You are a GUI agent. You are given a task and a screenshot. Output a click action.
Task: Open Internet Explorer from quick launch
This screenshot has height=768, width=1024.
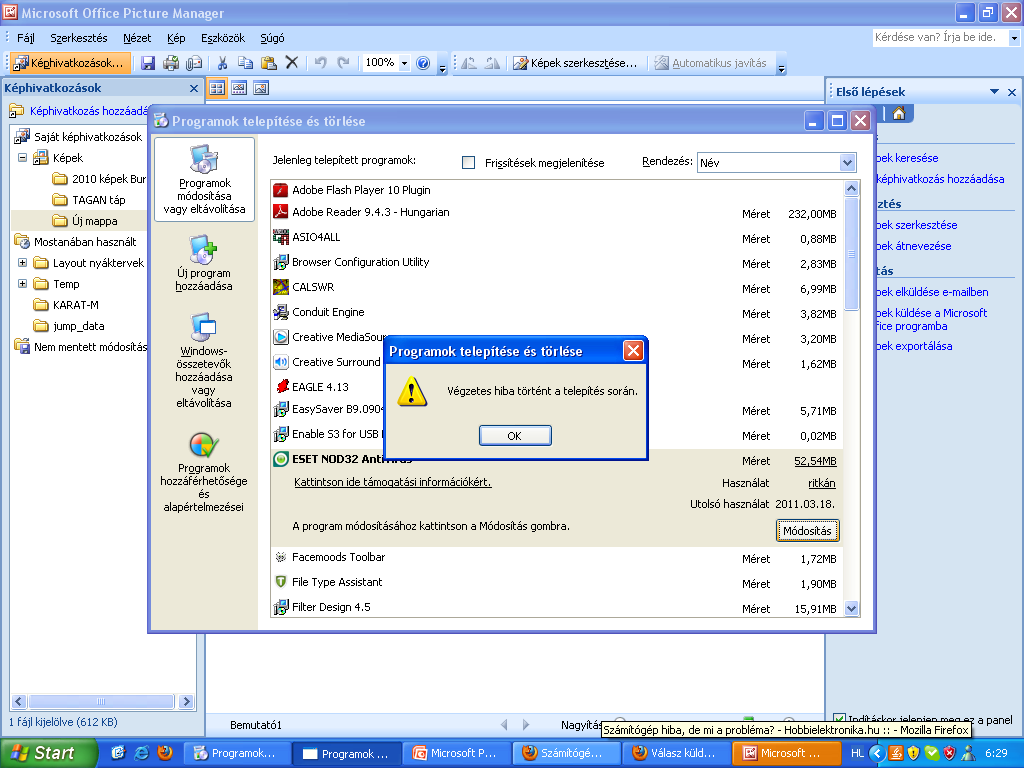[x=141, y=752]
